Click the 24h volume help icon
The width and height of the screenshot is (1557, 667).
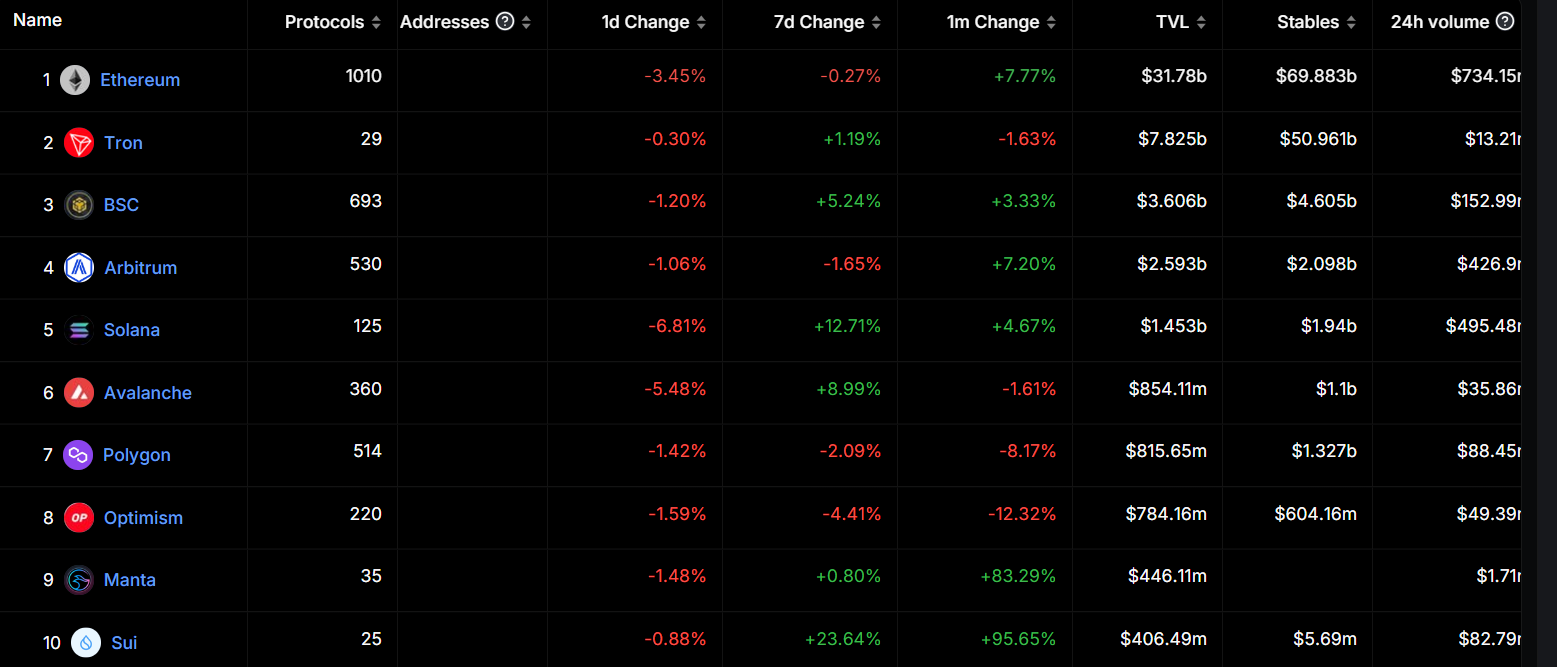tap(1504, 22)
